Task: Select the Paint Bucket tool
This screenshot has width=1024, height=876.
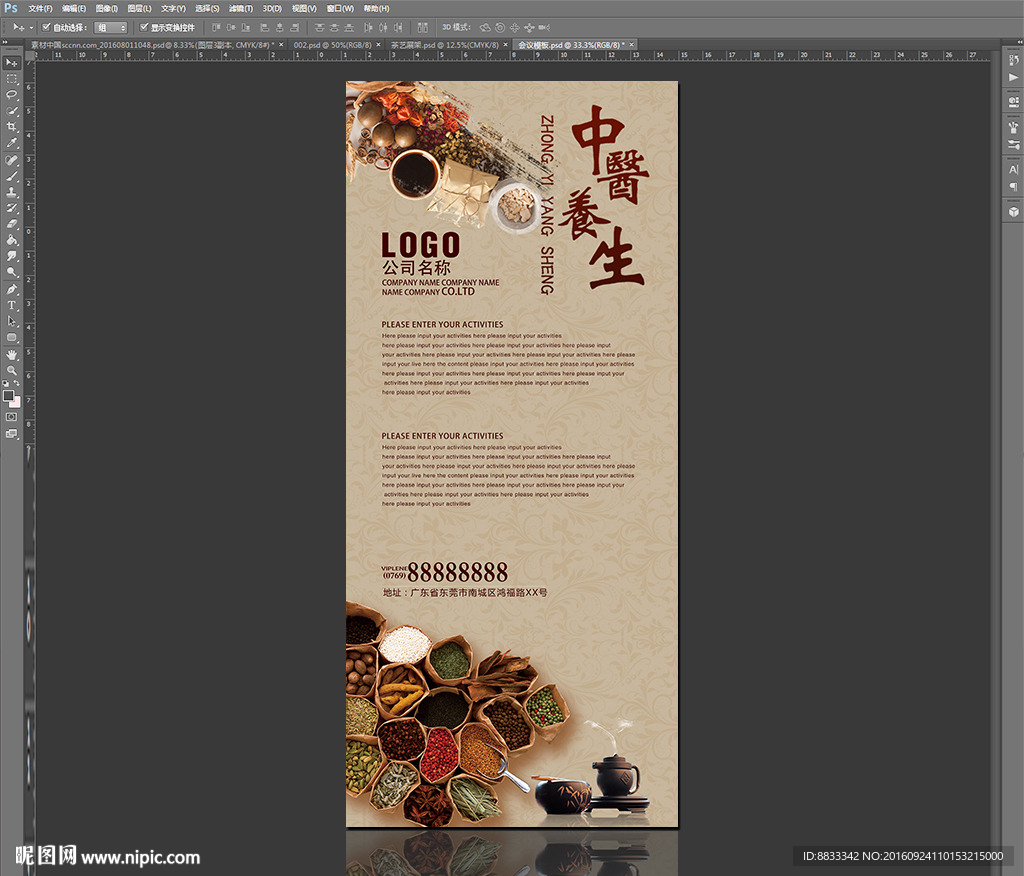Action: point(12,240)
